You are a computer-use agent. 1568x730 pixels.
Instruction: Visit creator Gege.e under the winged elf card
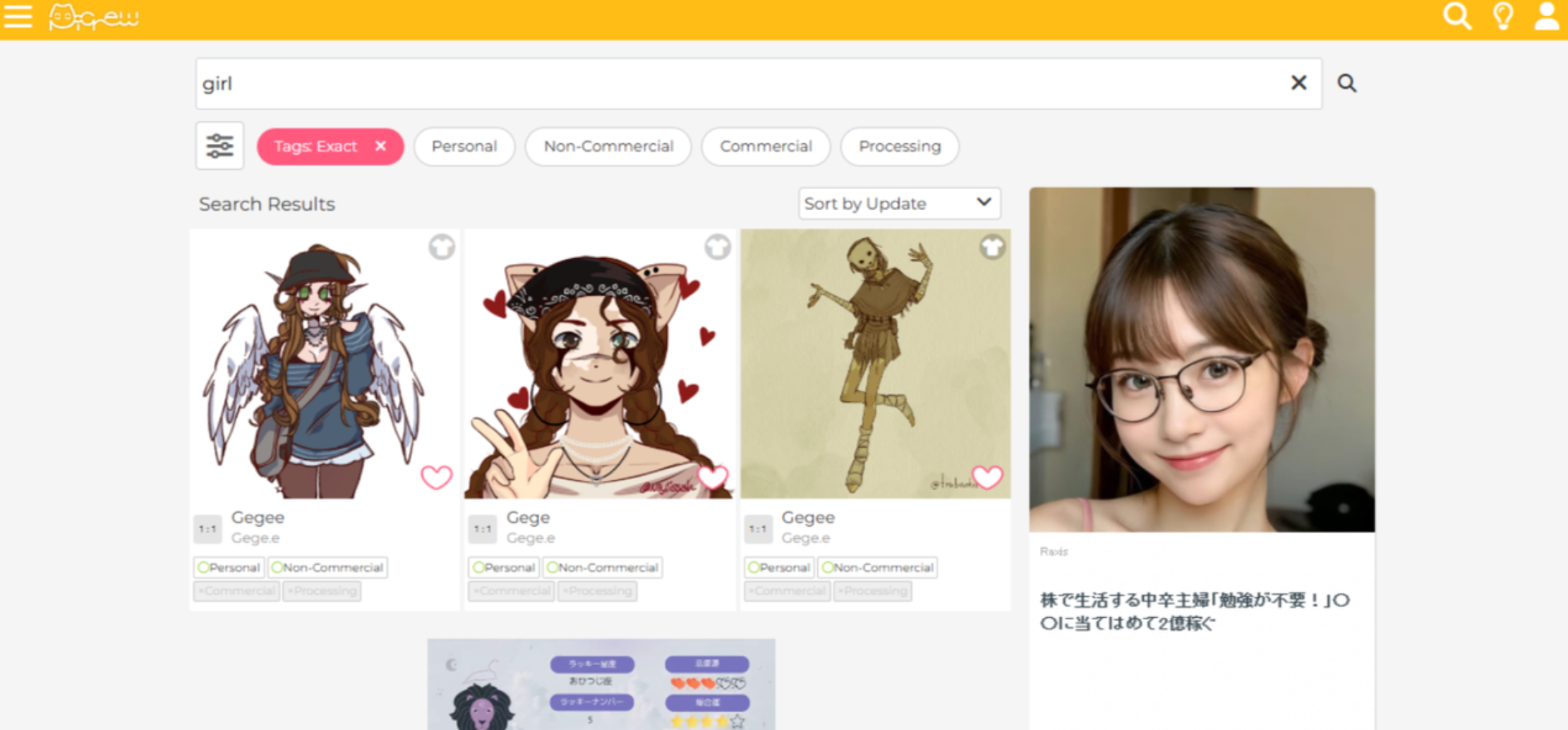[255, 538]
